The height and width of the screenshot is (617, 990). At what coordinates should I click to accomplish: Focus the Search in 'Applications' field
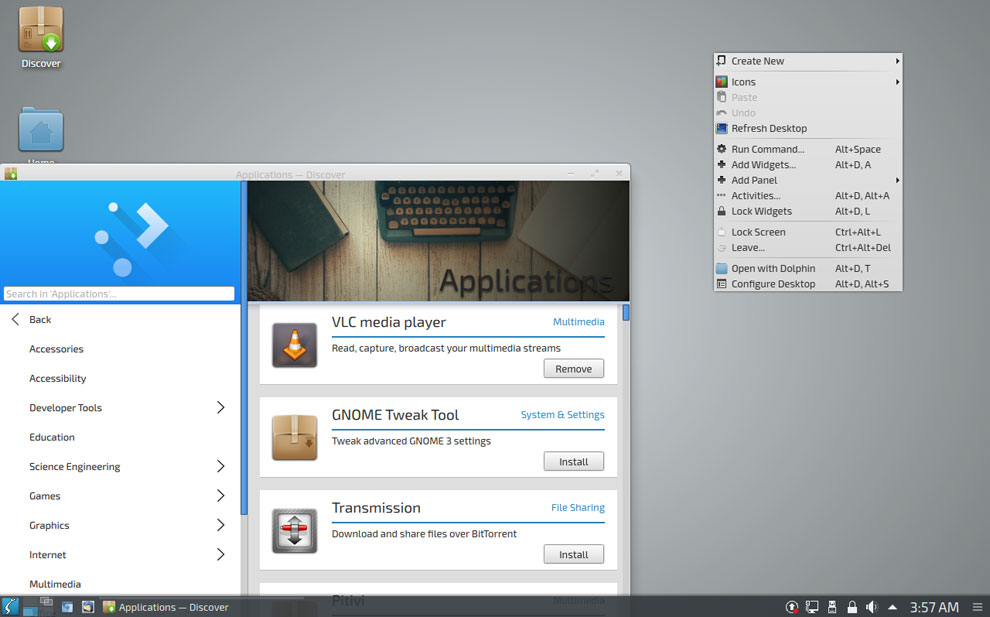pos(119,294)
